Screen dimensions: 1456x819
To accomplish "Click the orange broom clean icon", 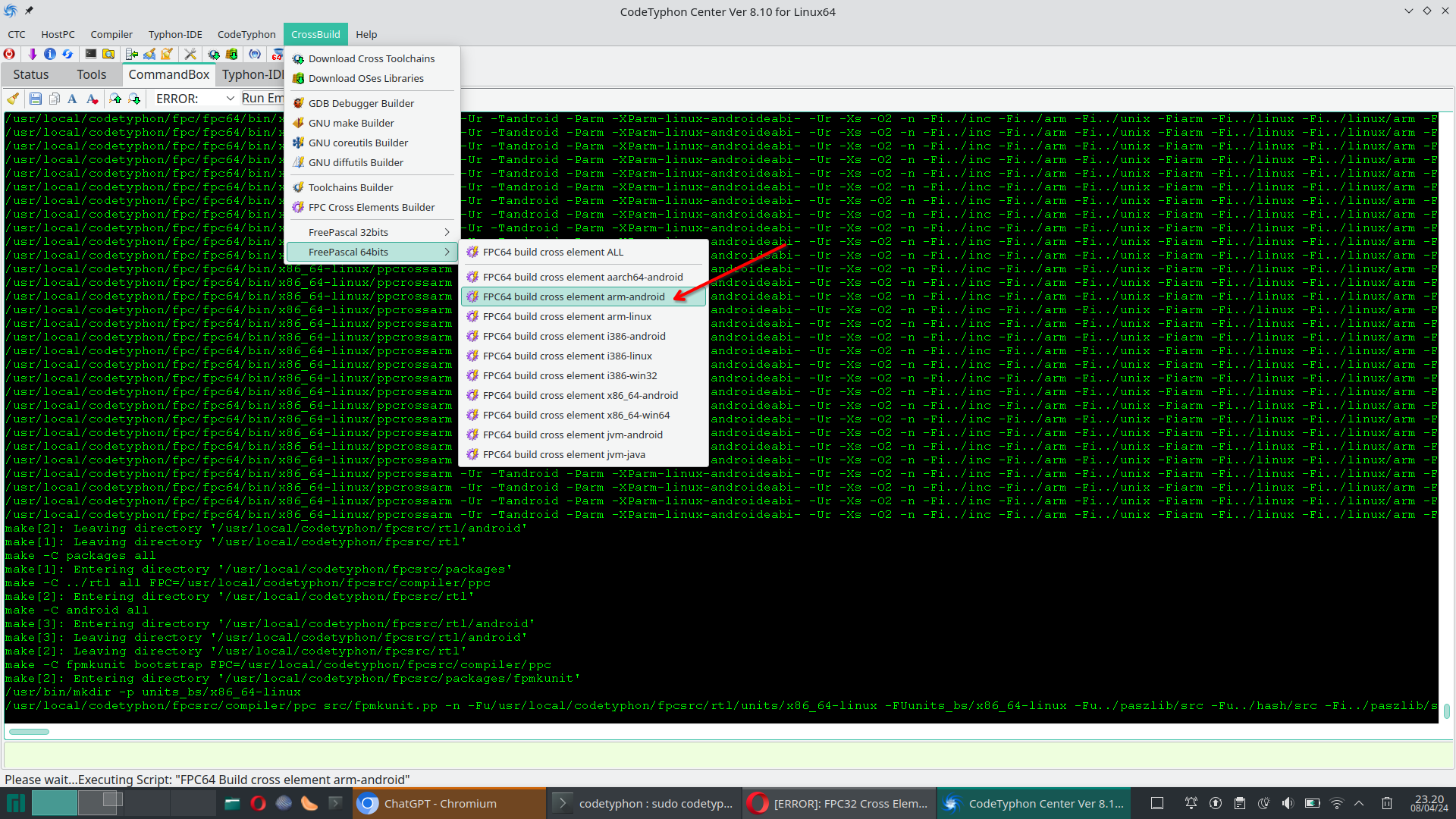I will pos(167,54).
